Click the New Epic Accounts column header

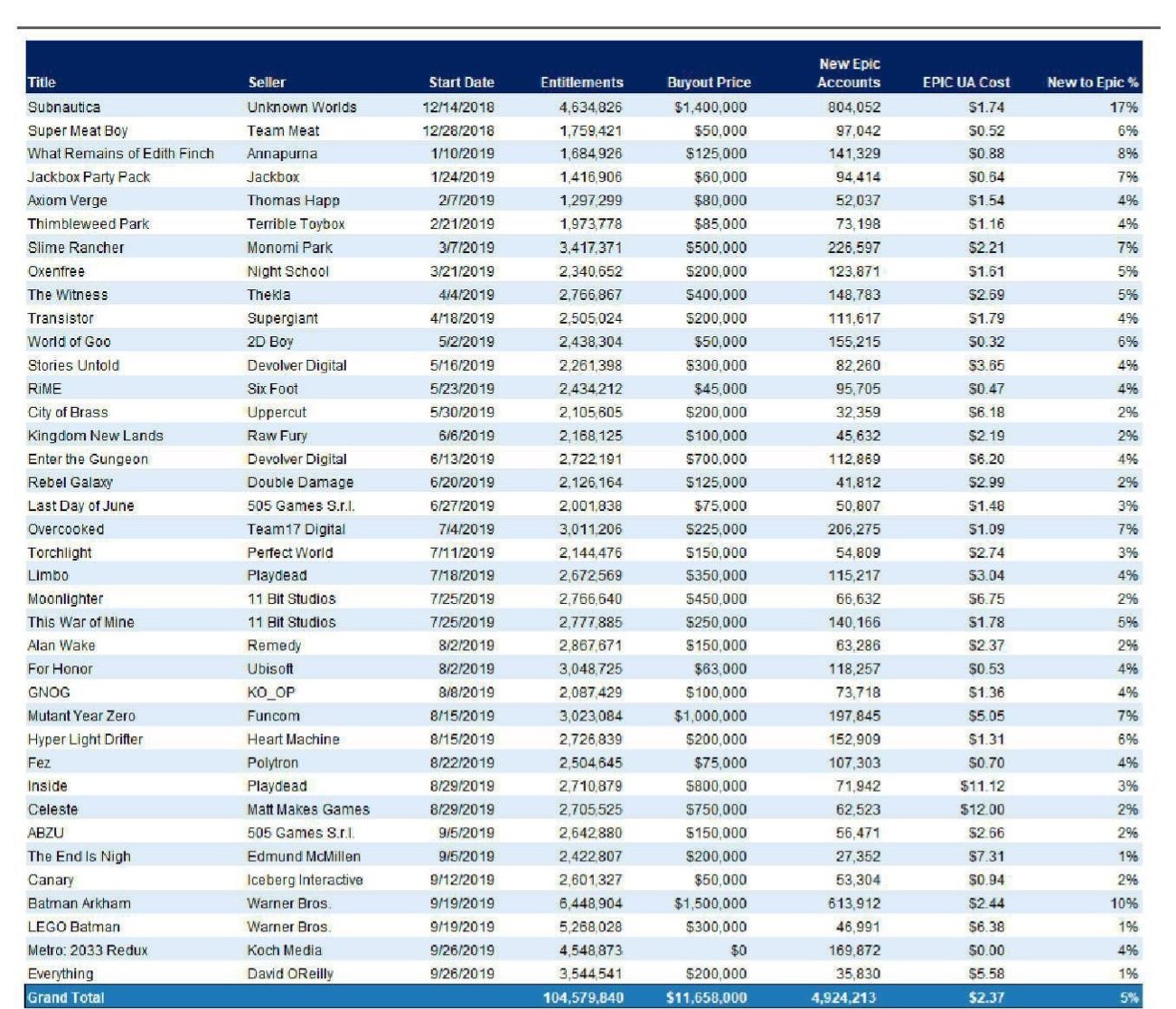[x=849, y=73]
